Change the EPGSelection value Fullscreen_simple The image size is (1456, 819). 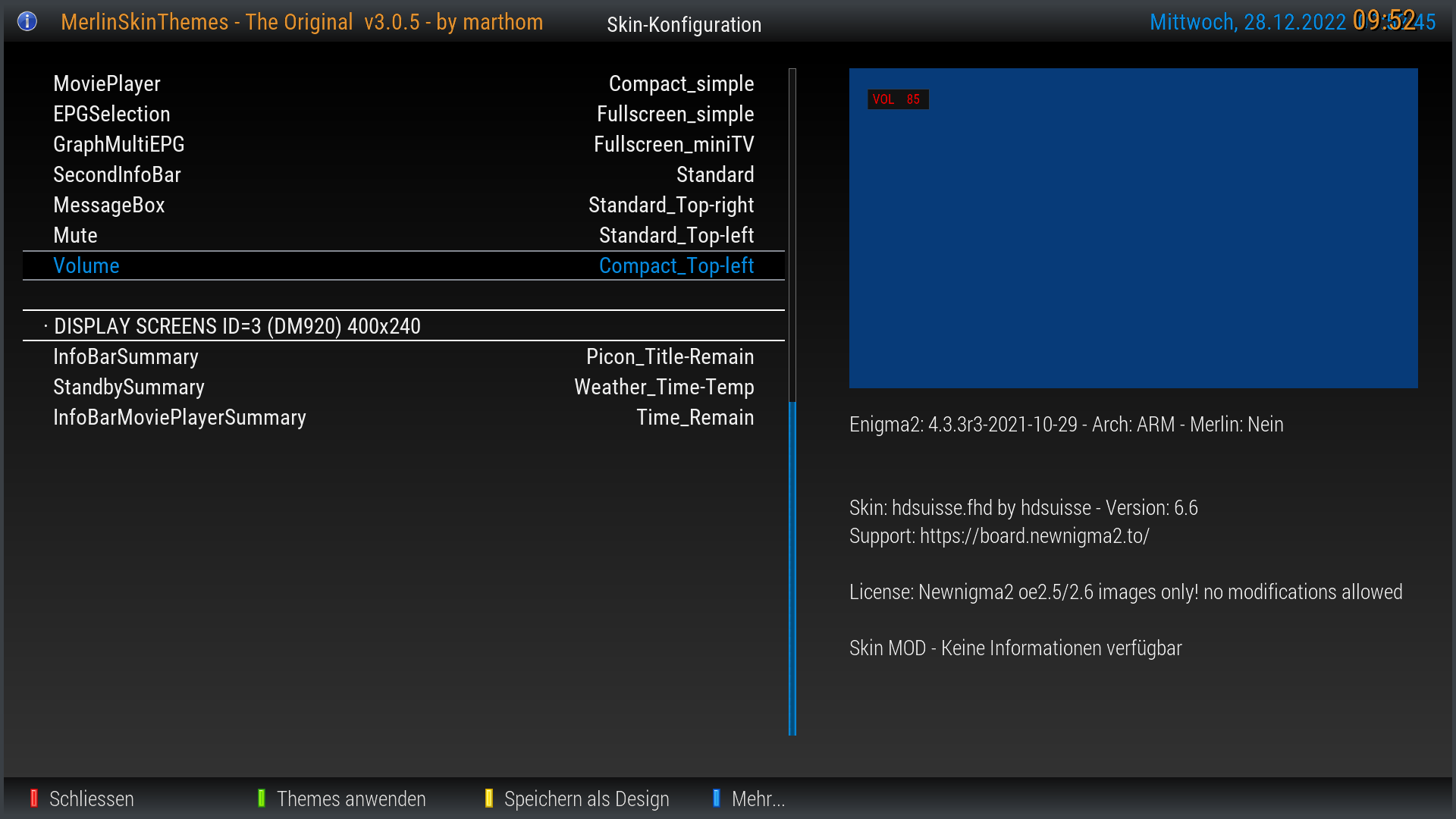coord(675,114)
